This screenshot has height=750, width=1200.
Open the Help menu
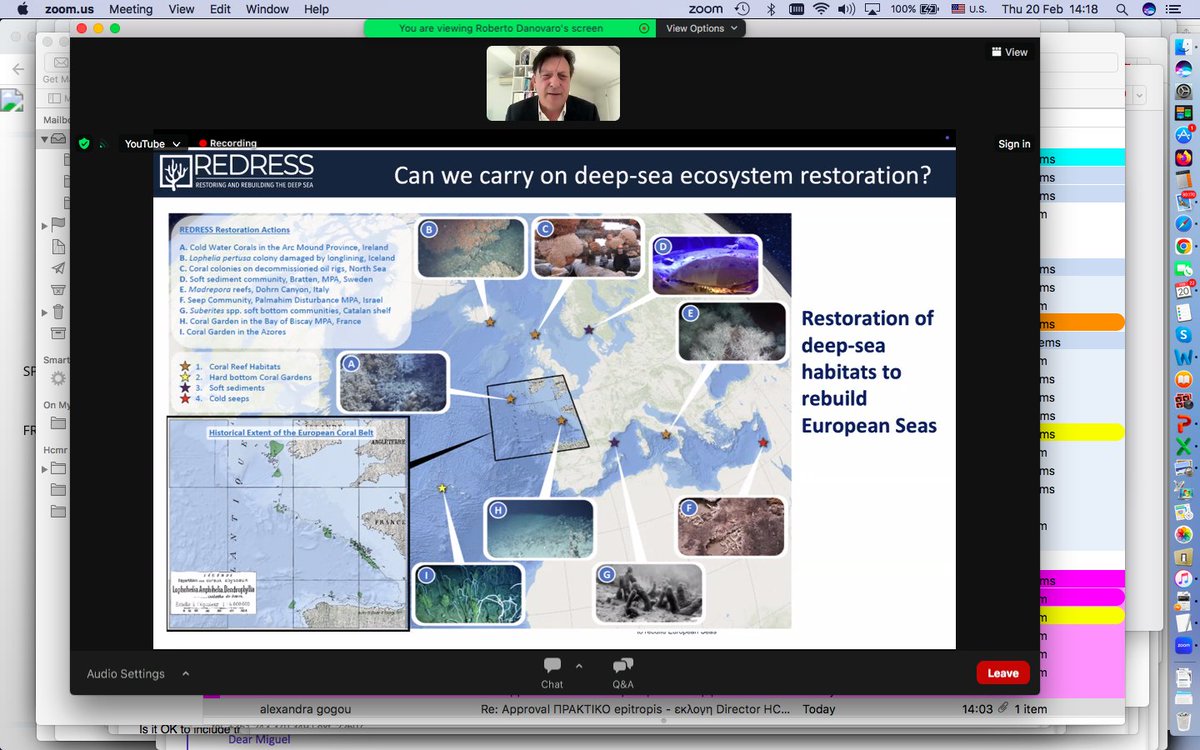(316, 9)
